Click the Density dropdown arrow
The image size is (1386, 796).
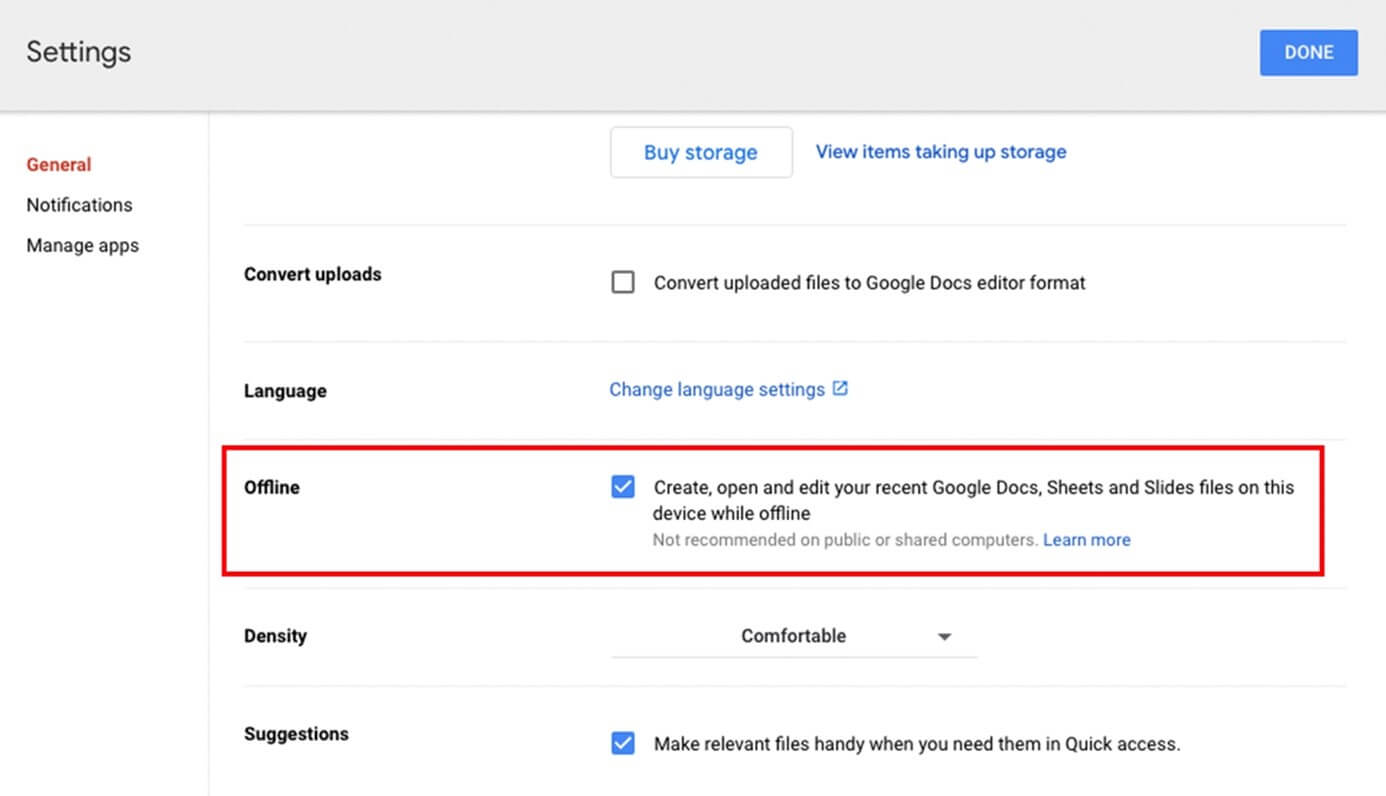click(x=944, y=637)
